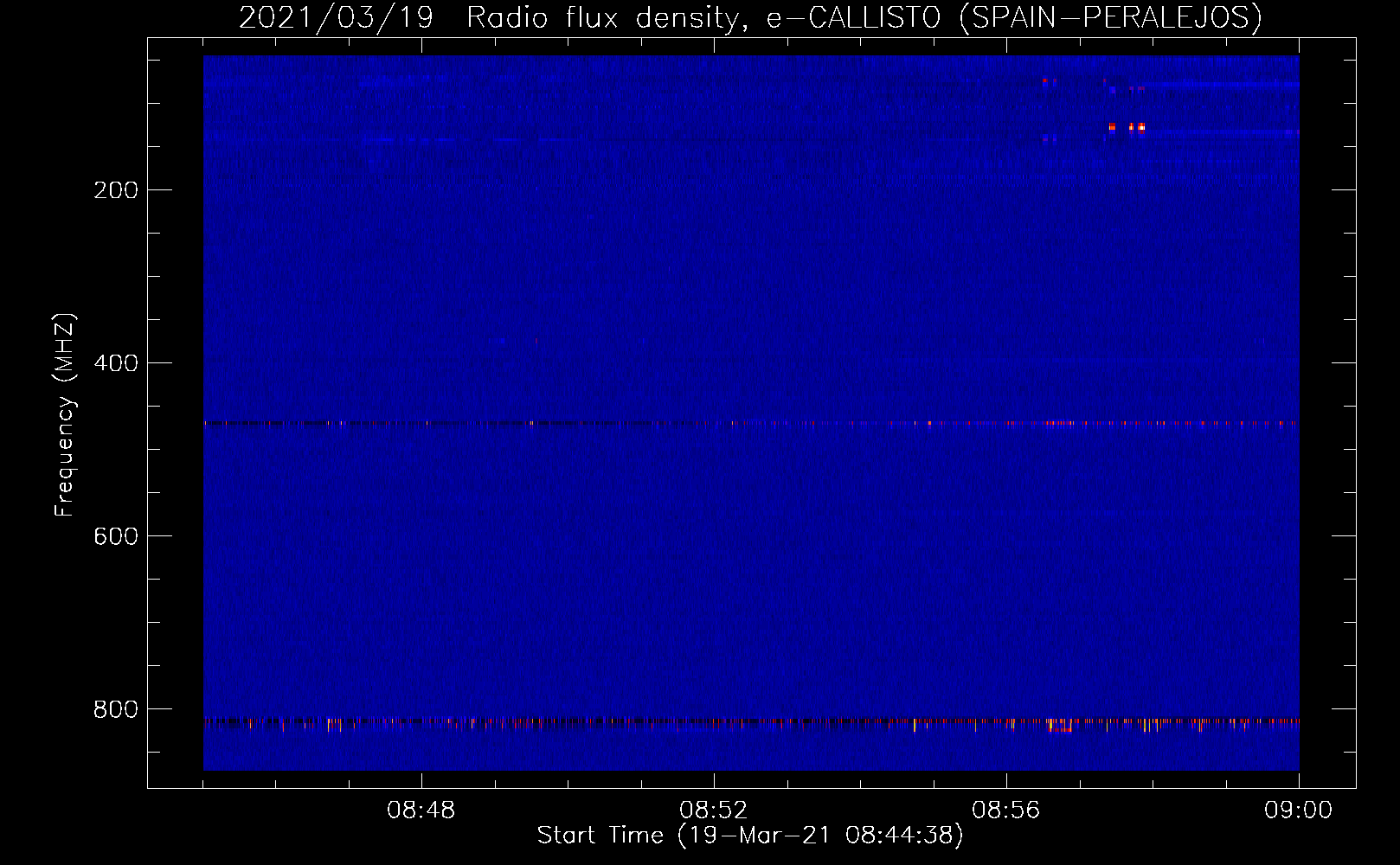This screenshot has height=865, width=1400.
Task: Click the "Start Time (19-Mar-21 08:44:38)" label
Action: point(750,836)
